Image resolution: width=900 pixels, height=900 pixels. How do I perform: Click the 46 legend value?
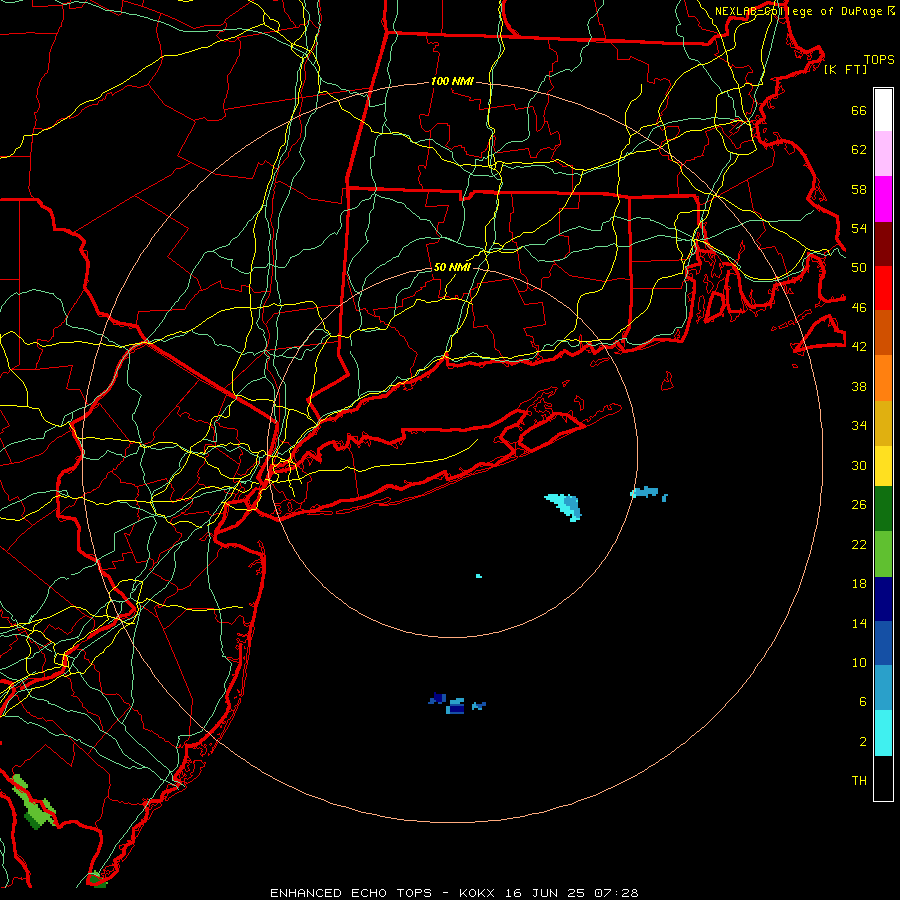[859, 308]
